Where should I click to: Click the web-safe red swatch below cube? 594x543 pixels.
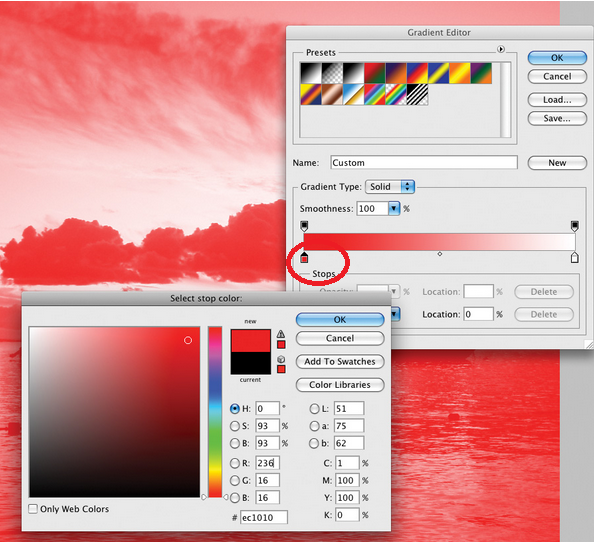pos(281,369)
